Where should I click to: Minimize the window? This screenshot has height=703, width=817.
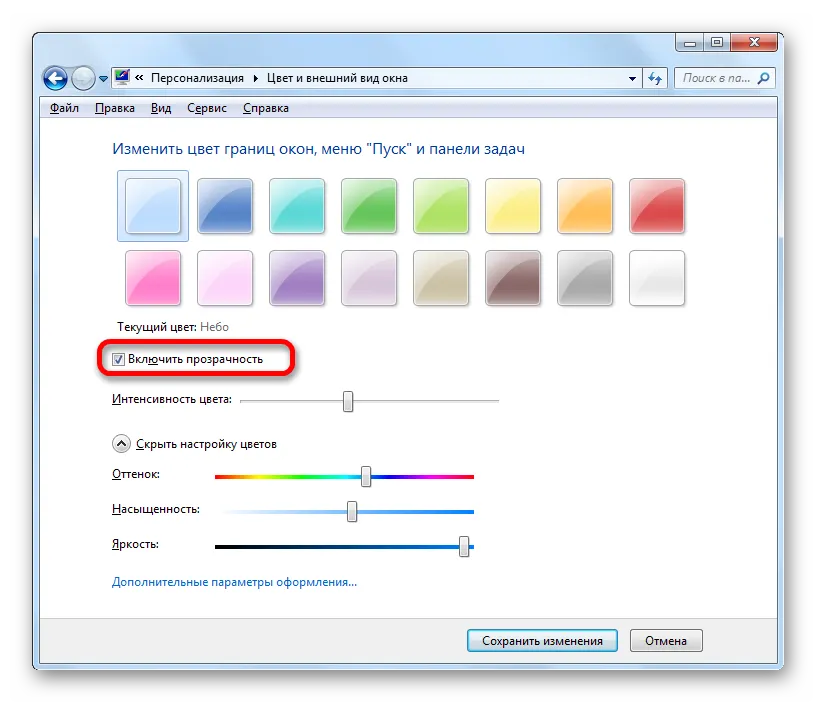[690, 43]
